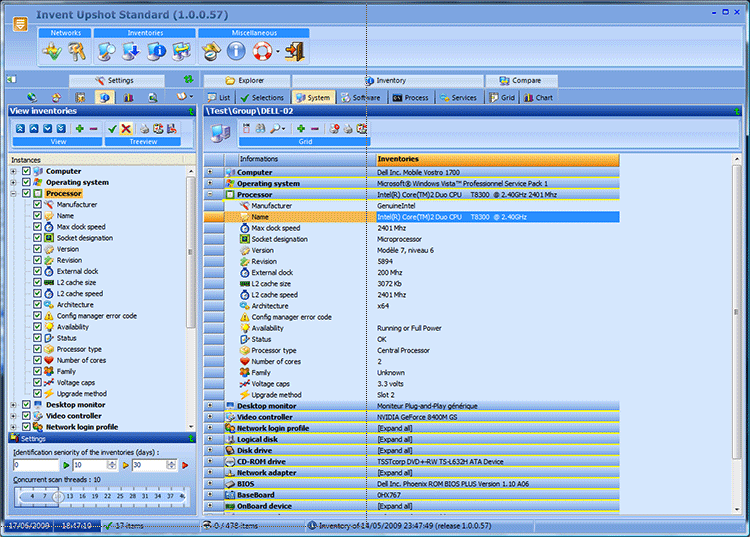Toggle the L2 cache size checkbox
Image resolution: width=750 pixels, height=537 pixels.
point(37,282)
